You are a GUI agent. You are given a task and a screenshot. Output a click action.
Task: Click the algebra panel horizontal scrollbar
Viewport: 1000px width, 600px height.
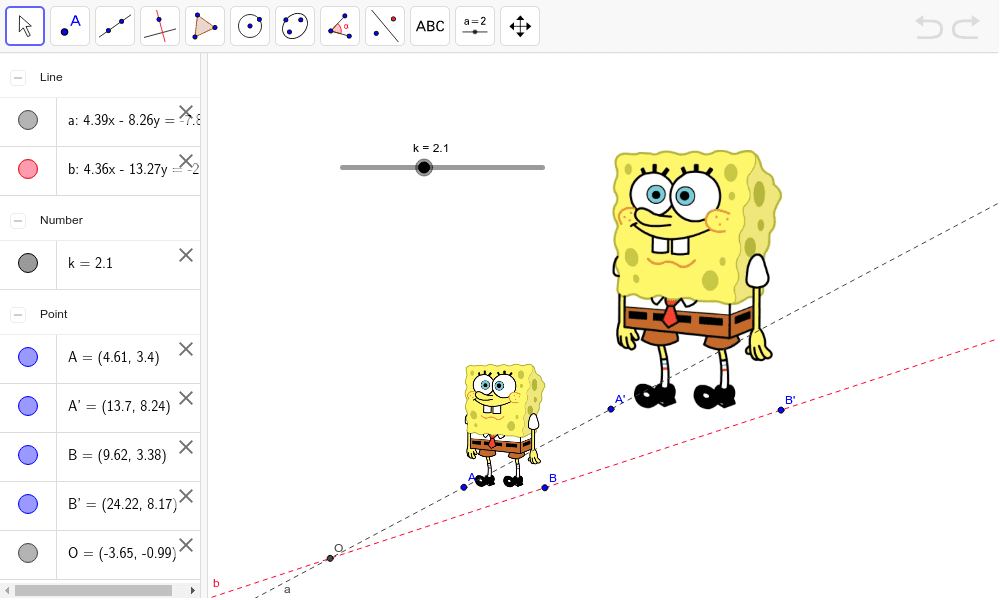93,590
